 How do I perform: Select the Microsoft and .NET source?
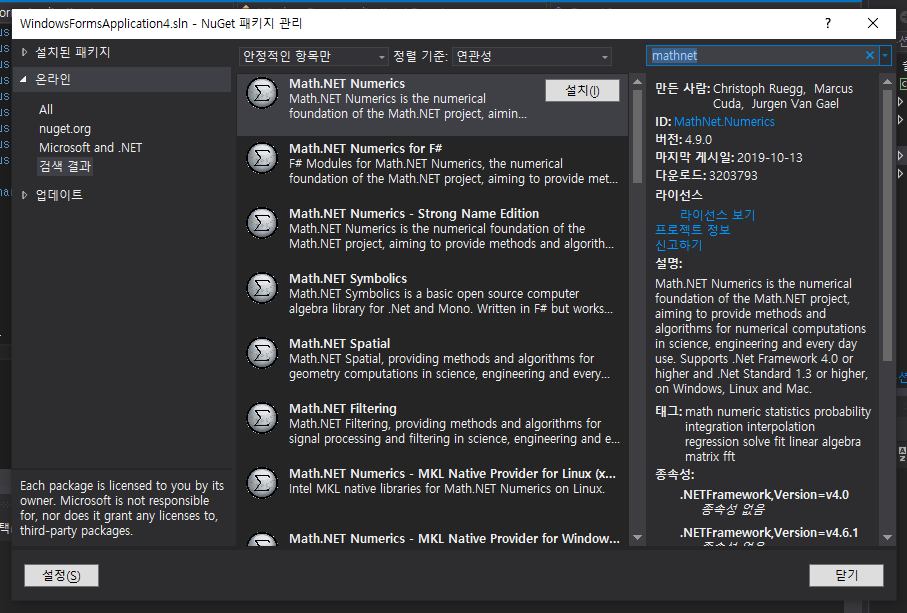[x=90, y=147]
